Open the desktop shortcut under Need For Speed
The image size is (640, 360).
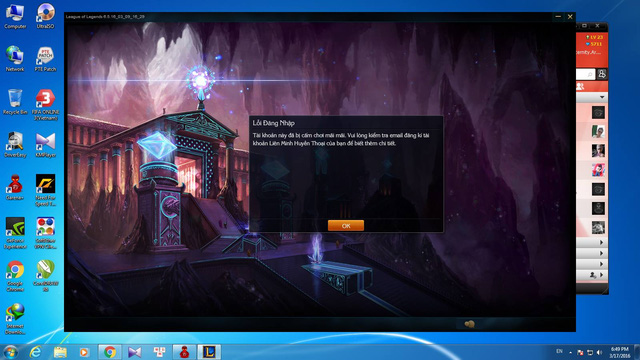point(45,233)
